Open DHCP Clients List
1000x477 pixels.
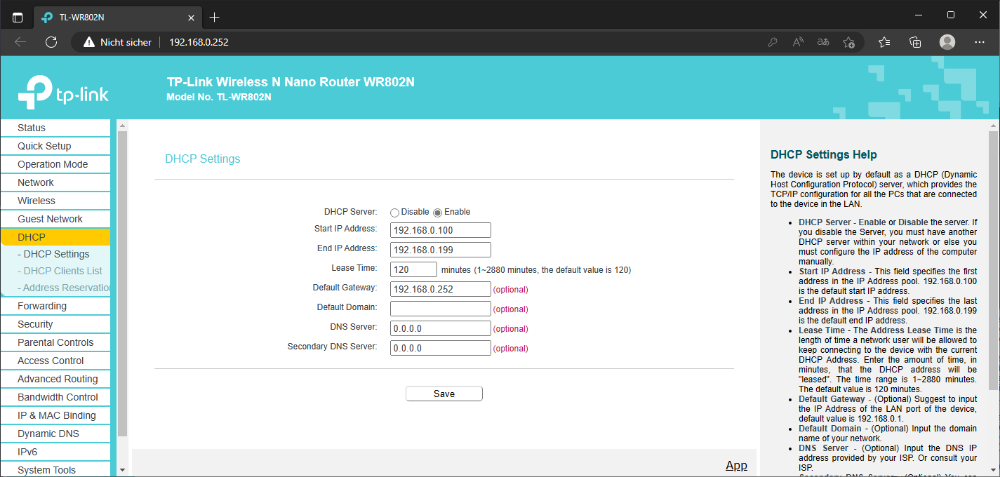[x=60, y=271]
